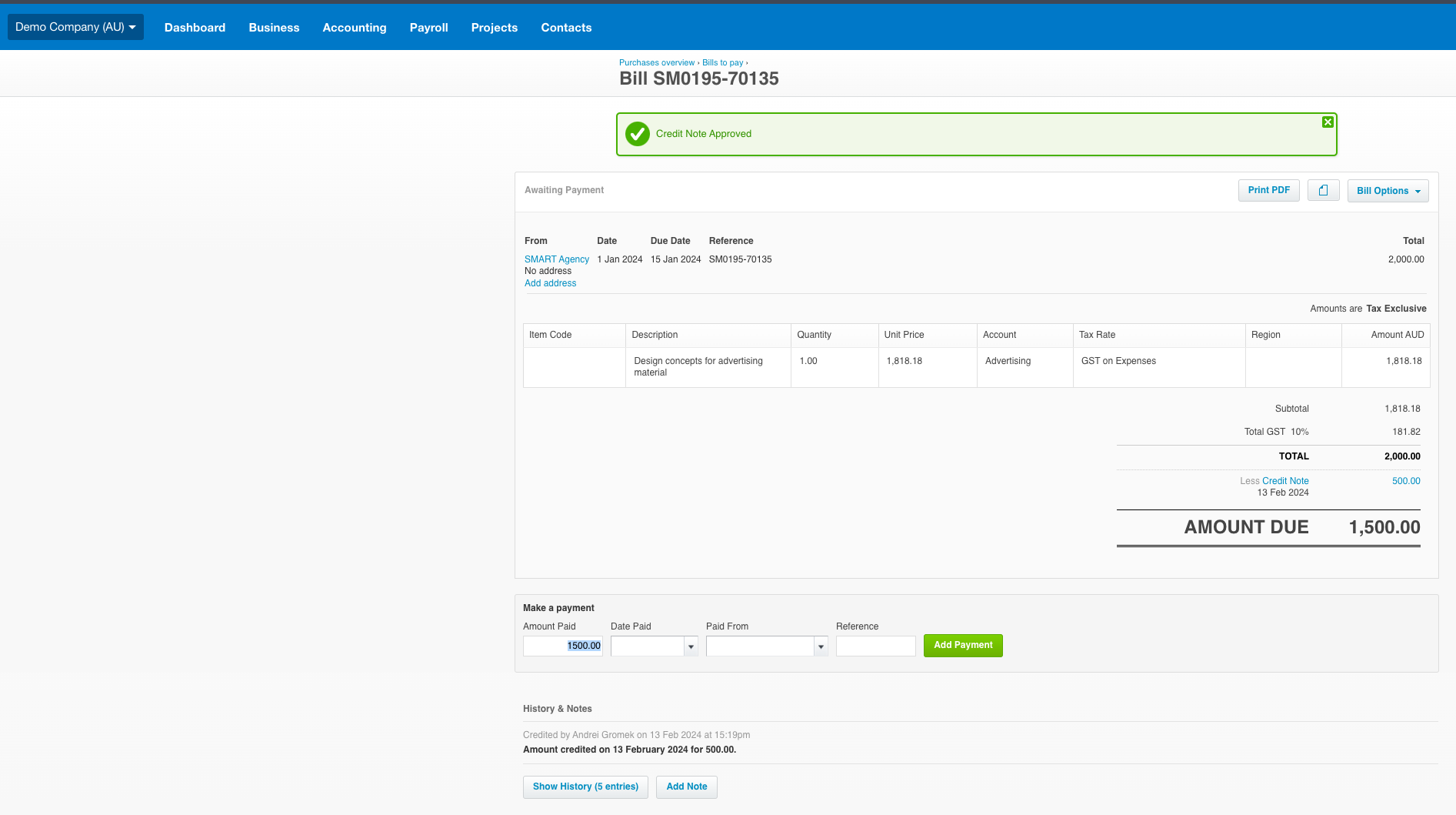The width and height of the screenshot is (1456, 815).
Task: Click the Subtotal 1,818.18 value
Action: coord(1402,409)
